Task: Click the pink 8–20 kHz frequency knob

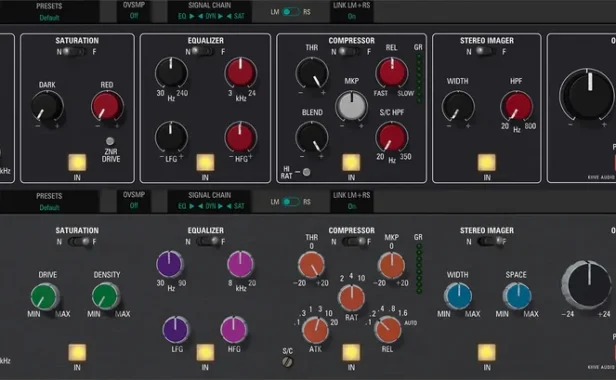Action: click(x=240, y=264)
